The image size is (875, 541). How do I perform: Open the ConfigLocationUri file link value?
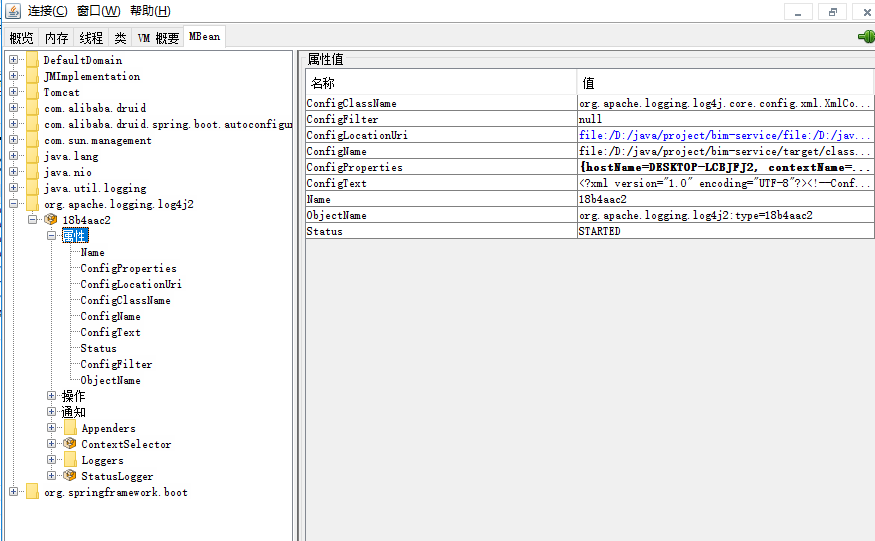(724, 135)
